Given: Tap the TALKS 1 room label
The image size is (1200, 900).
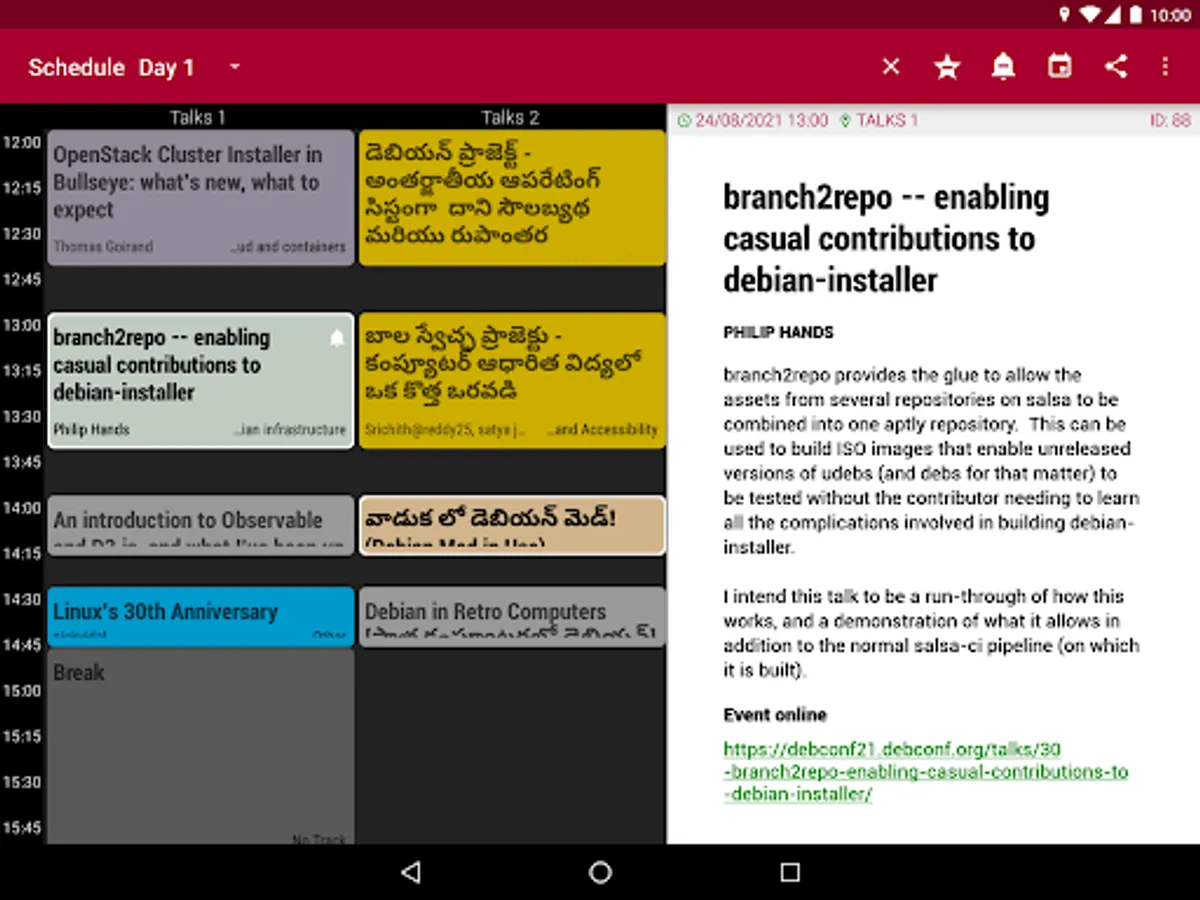Looking at the screenshot, I should 887,120.
